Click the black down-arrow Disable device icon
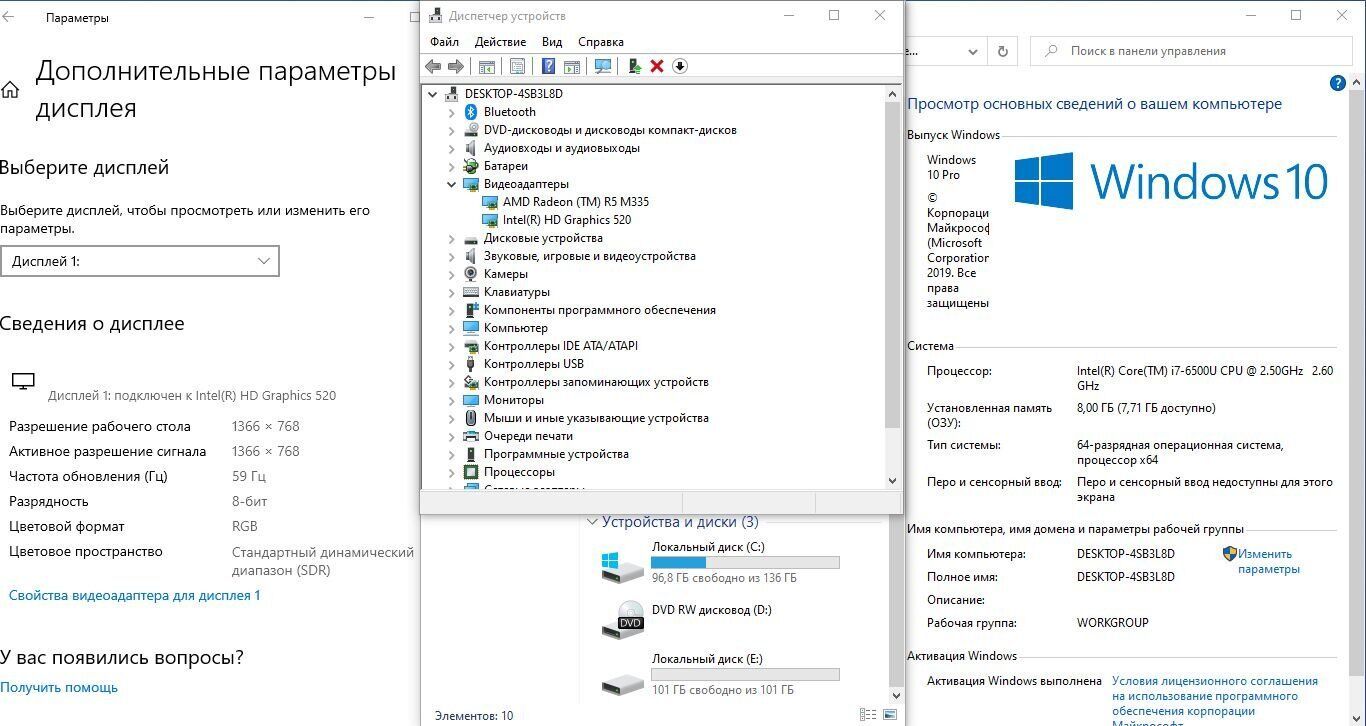This screenshot has height=726, width=1366. click(680, 66)
